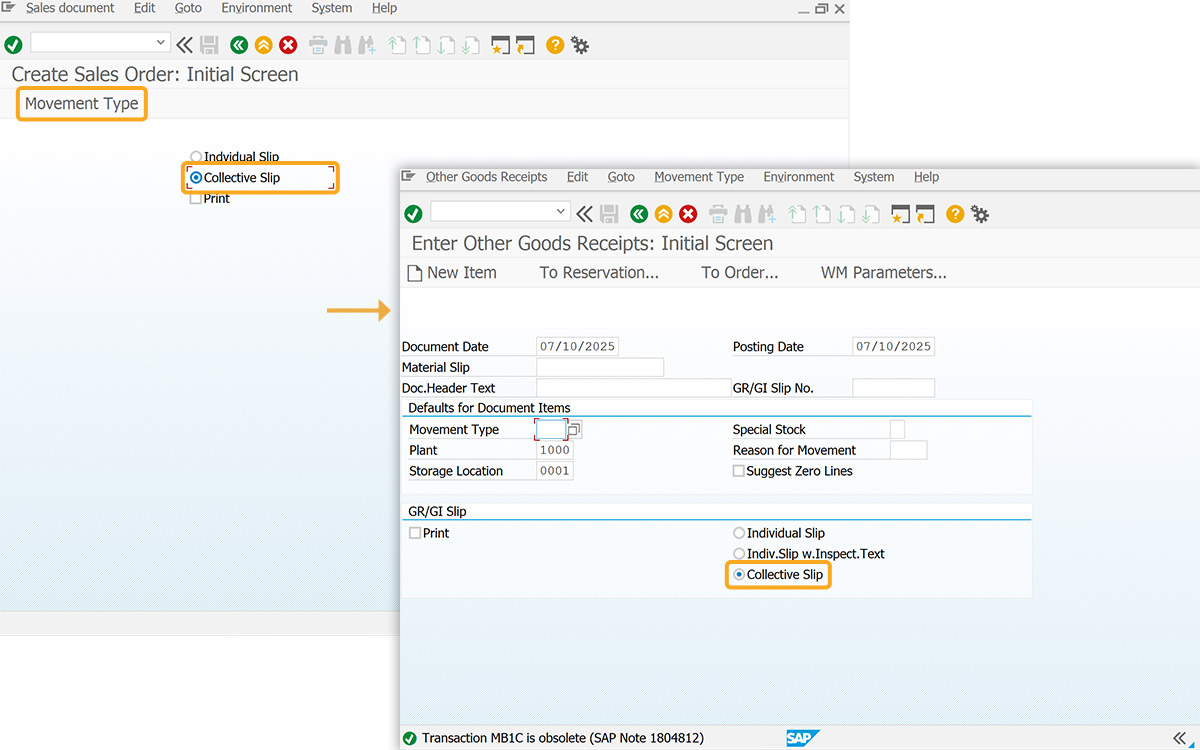The width and height of the screenshot is (1200, 750).
Task: Click green Enter checkmark in Goods Receipts window
Action: (413, 214)
